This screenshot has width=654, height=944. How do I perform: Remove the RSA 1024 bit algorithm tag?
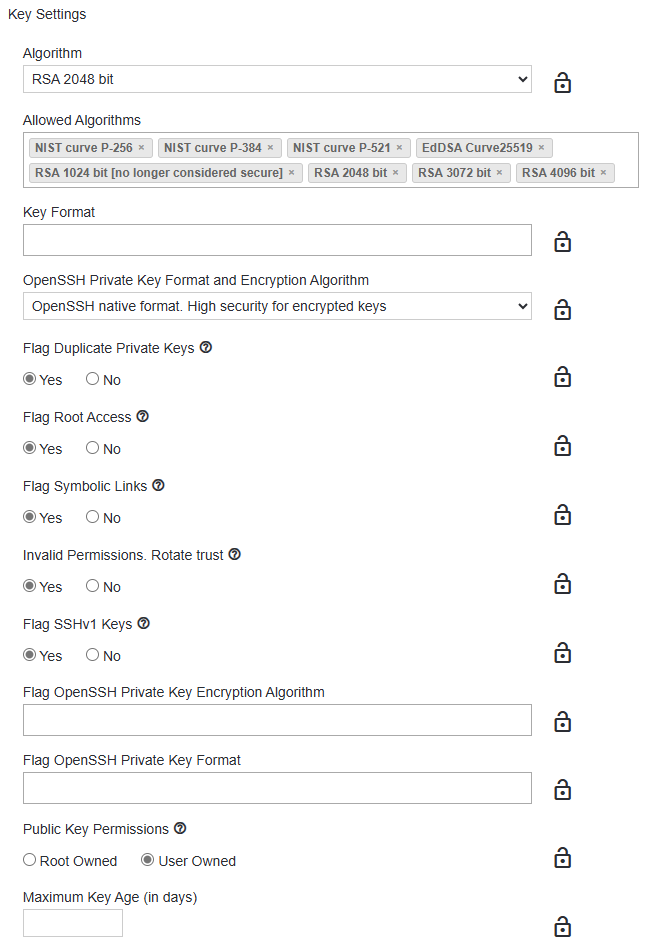click(289, 172)
